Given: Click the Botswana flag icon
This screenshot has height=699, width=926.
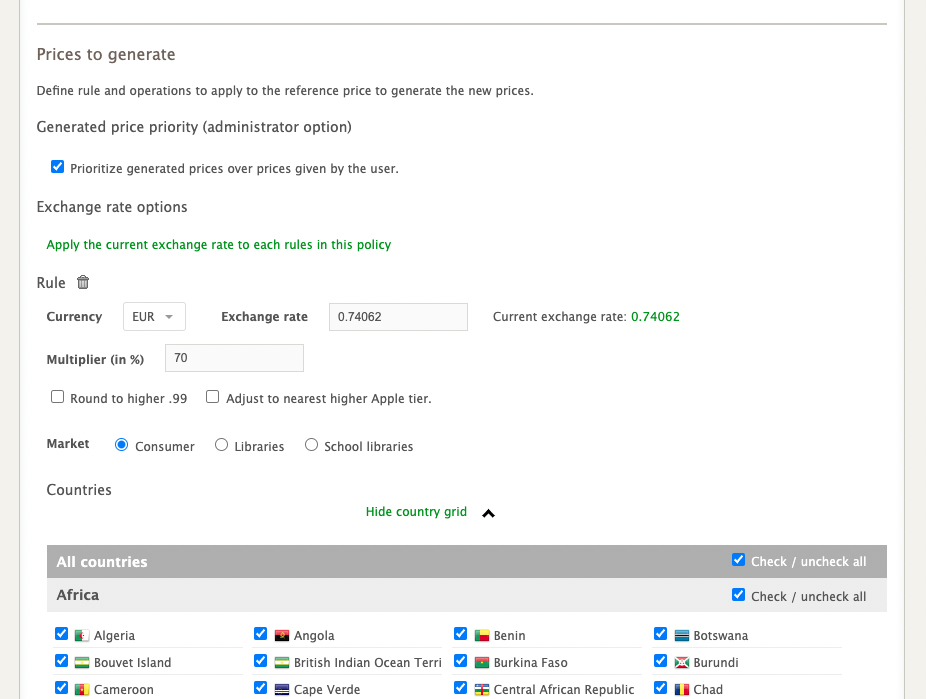Looking at the screenshot, I should [x=682, y=636].
